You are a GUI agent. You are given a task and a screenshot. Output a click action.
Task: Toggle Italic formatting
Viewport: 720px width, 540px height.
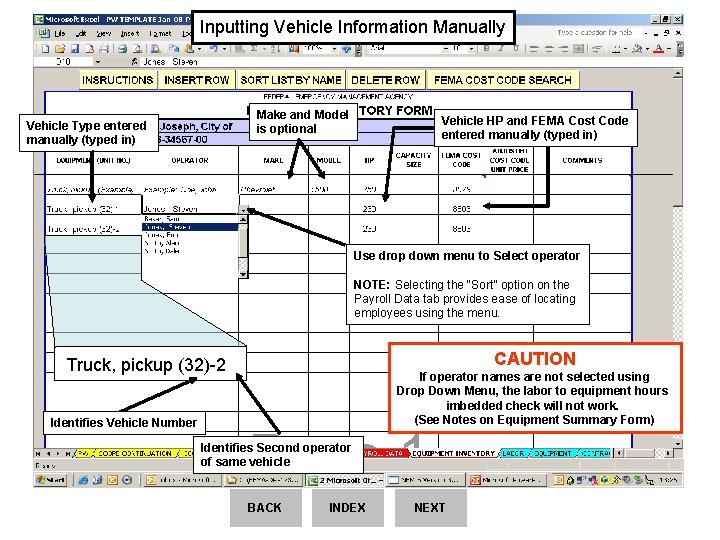coord(501,49)
